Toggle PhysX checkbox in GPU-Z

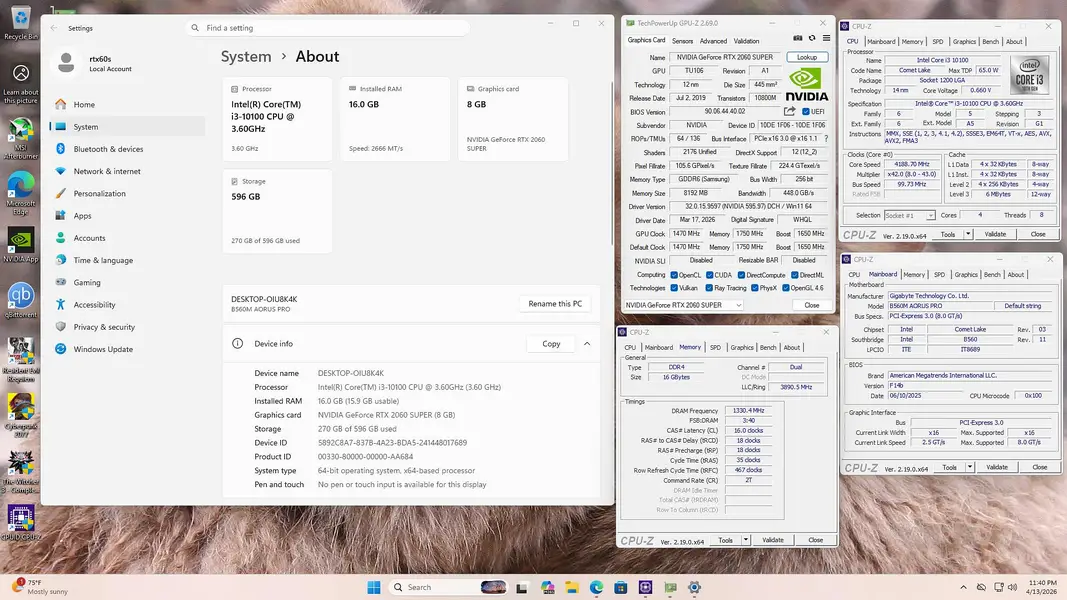pyautogui.click(x=755, y=288)
